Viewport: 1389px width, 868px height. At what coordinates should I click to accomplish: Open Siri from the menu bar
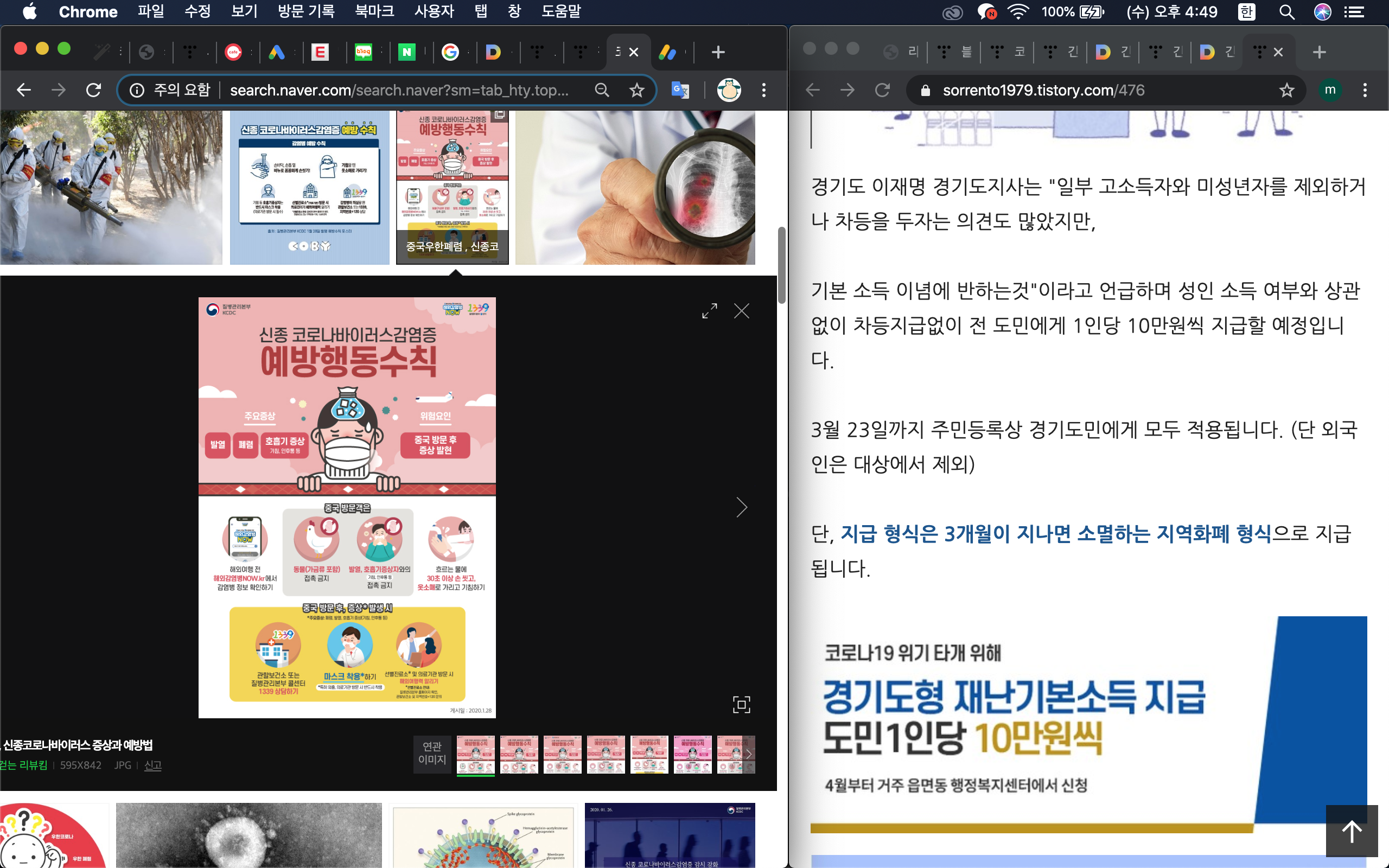click(x=1322, y=11)
